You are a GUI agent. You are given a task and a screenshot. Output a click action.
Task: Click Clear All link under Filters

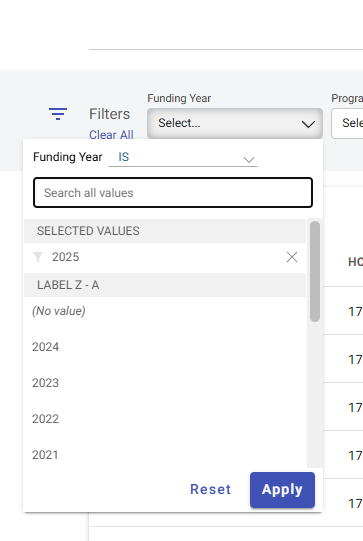click(x=111, y=135)
